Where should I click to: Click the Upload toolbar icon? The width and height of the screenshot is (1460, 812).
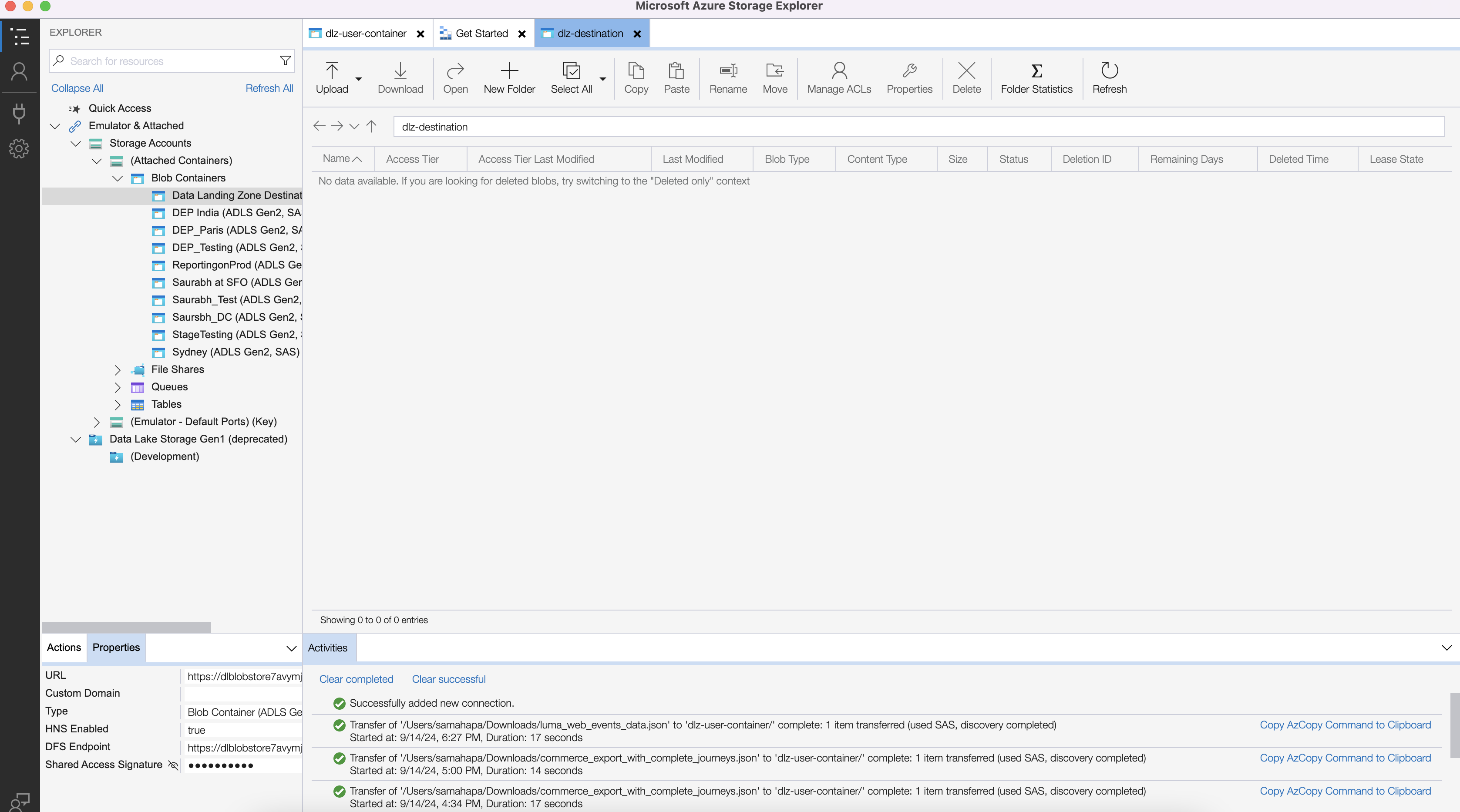(332, 71)
